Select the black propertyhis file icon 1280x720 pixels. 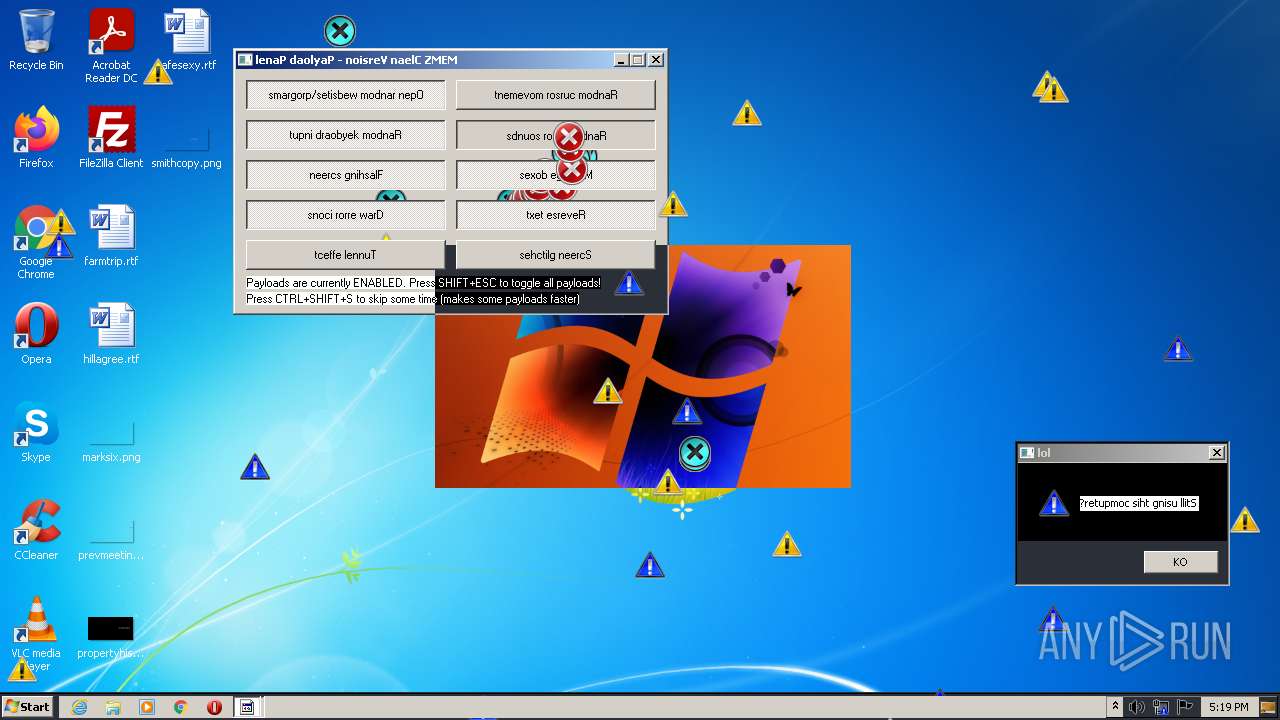(111, 636)
